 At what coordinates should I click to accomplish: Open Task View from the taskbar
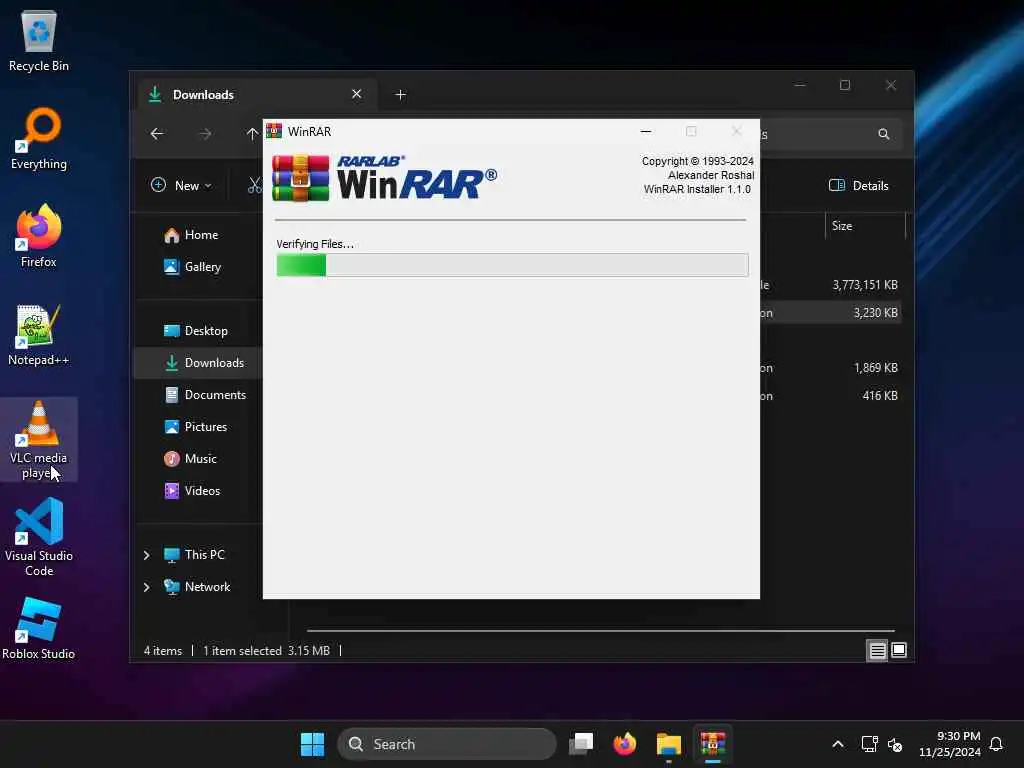pos(581,744)
